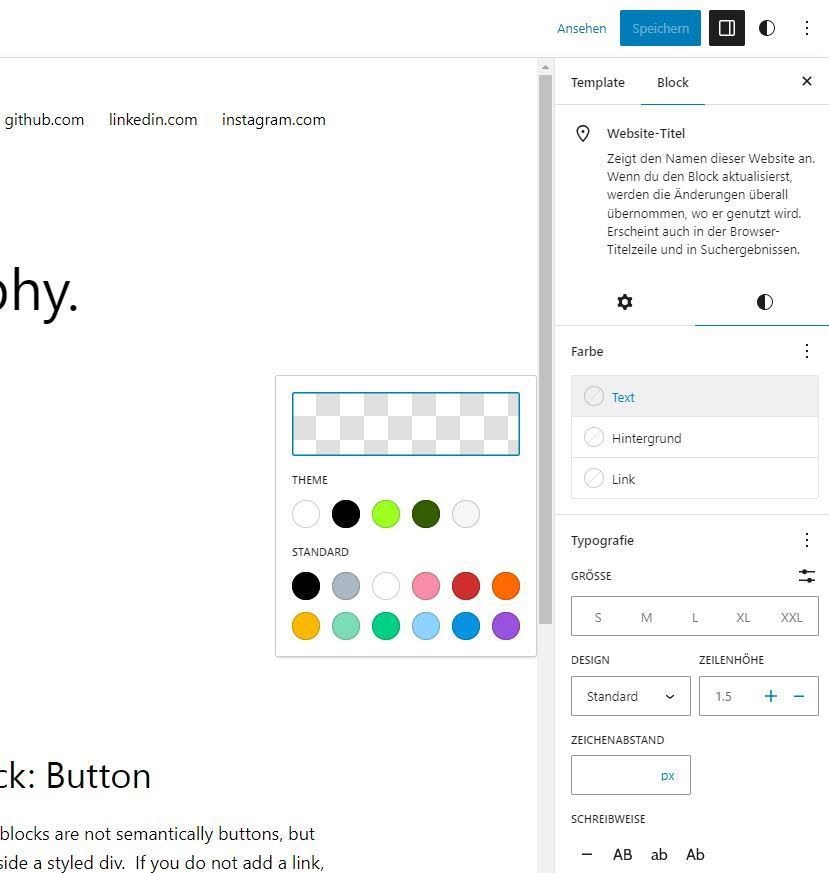This screenshot has height=873, width=829.
Task: Open the Styles half-circle icon in top bar
Action: click(767, 28)
